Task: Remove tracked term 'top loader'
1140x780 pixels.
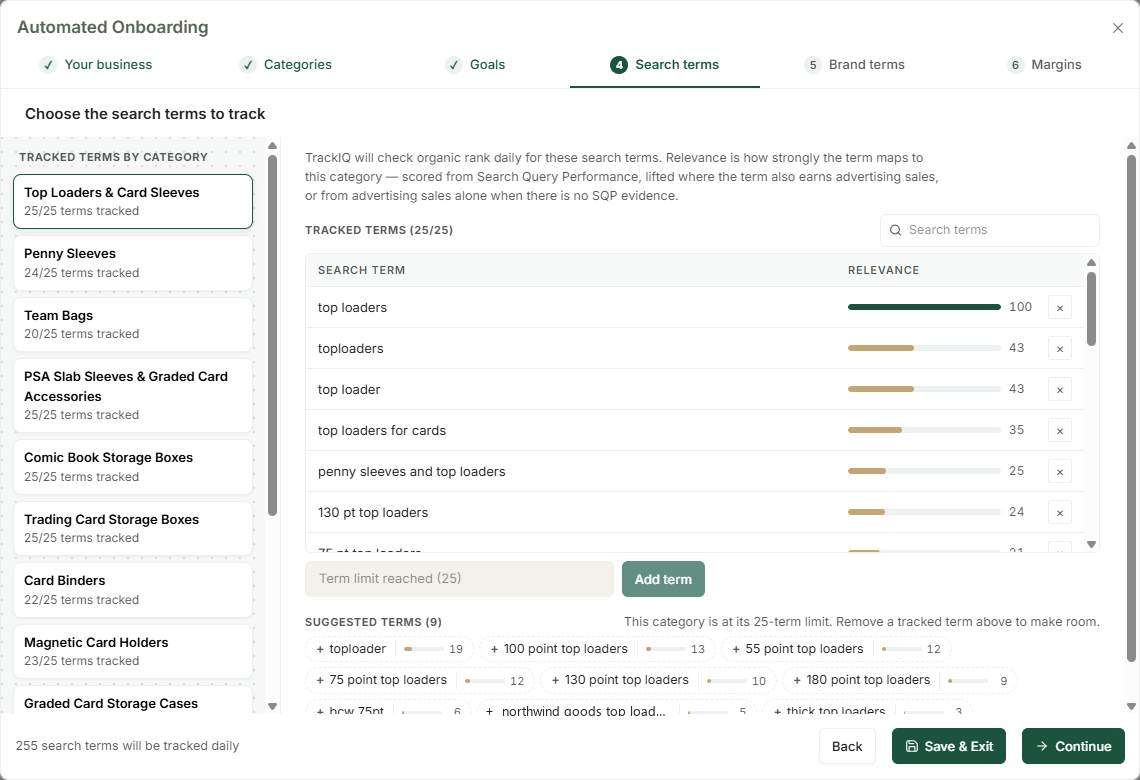Action: 1060,390
